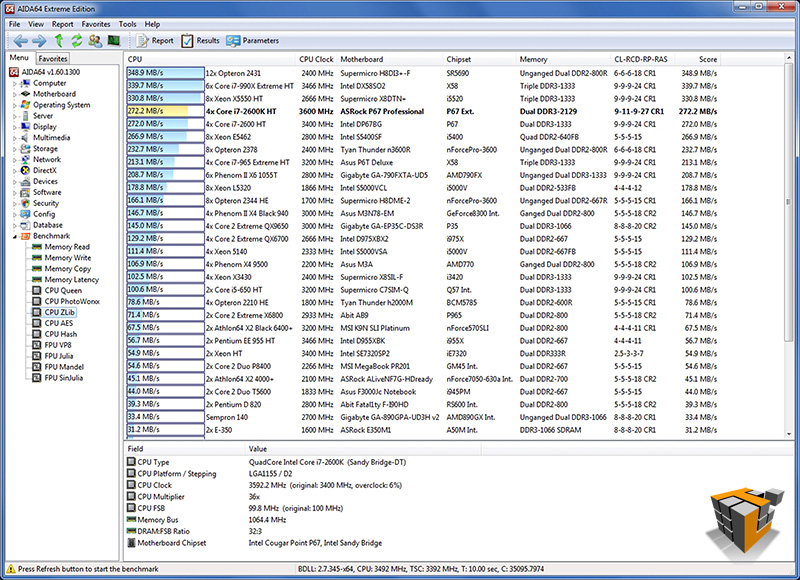Click the 348.9 MB/s result bar
Screen dimensions: 800x580
[165, 73]
